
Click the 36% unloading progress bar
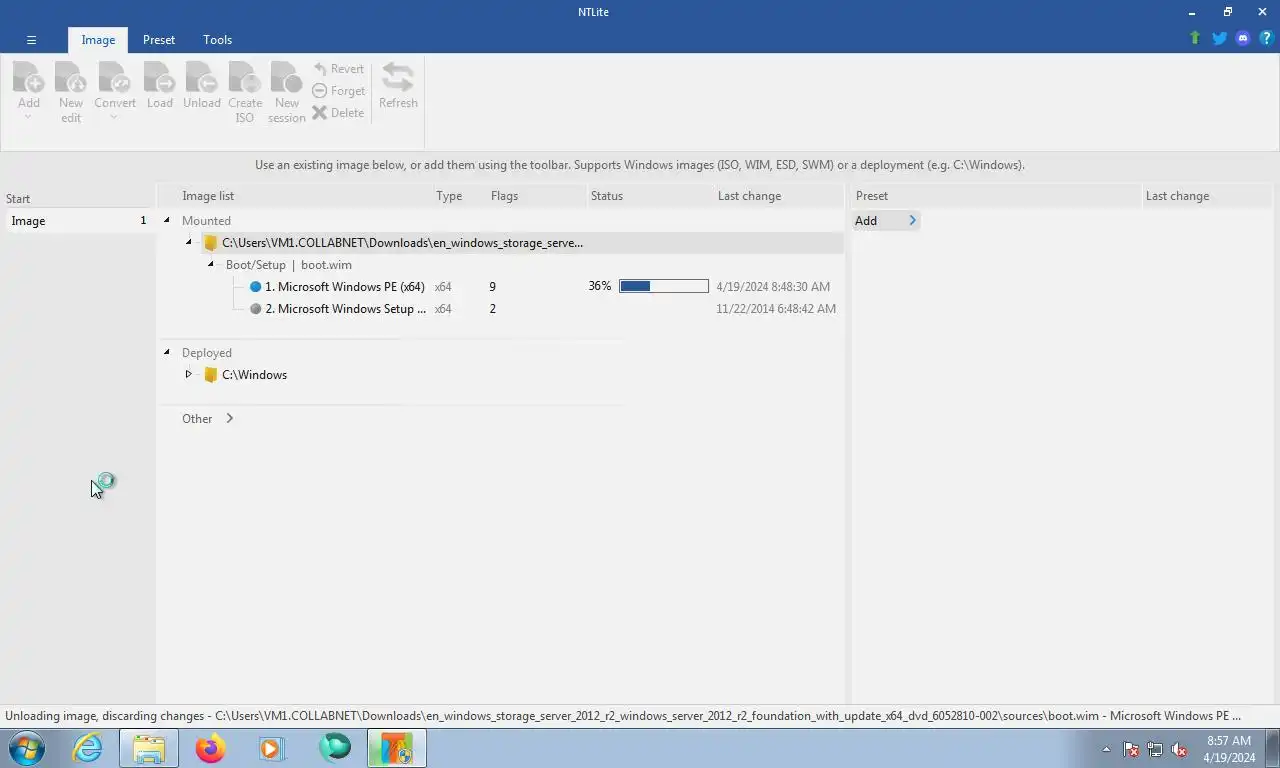point(664,286)
